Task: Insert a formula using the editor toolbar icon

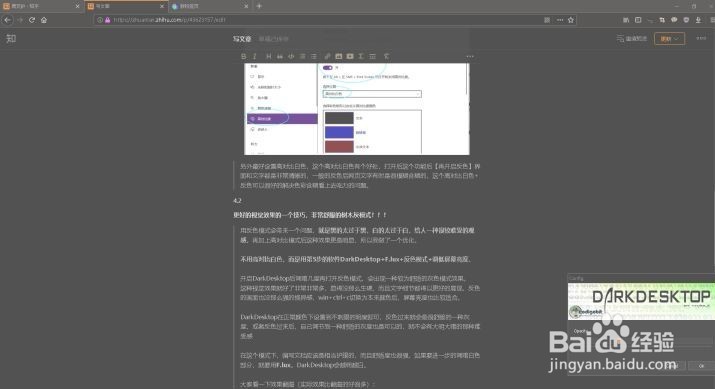Action: click(361, 56)
